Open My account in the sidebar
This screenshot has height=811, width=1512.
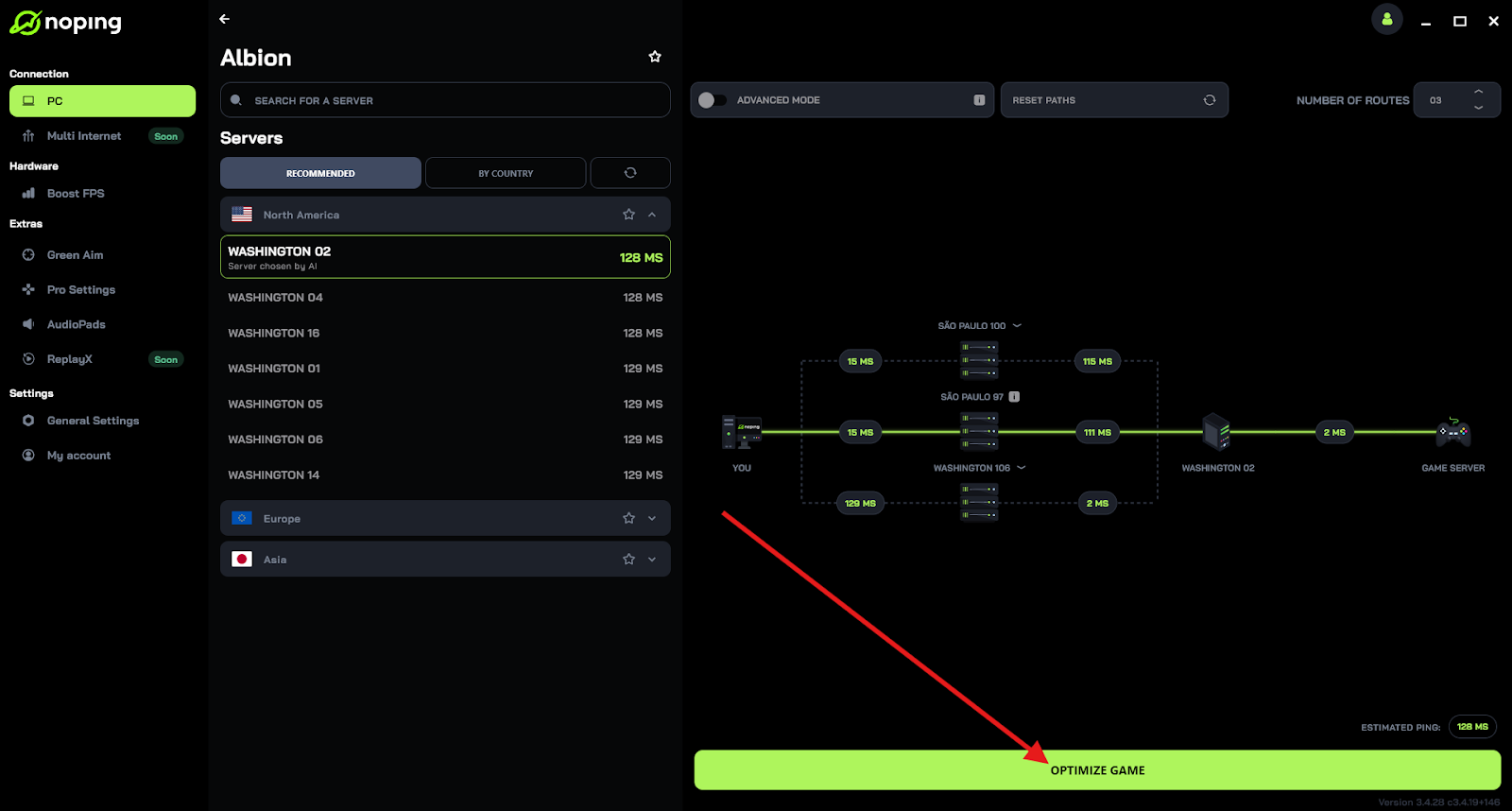click(x=78, y=456)
